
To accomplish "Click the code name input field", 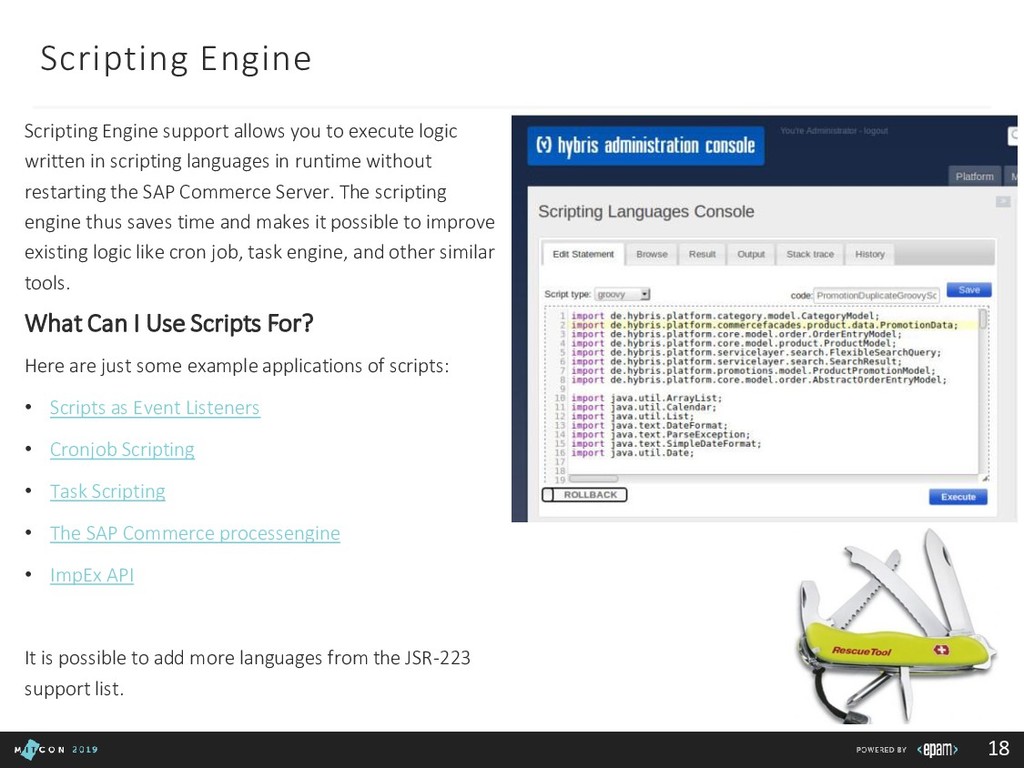I will (876, 295).
